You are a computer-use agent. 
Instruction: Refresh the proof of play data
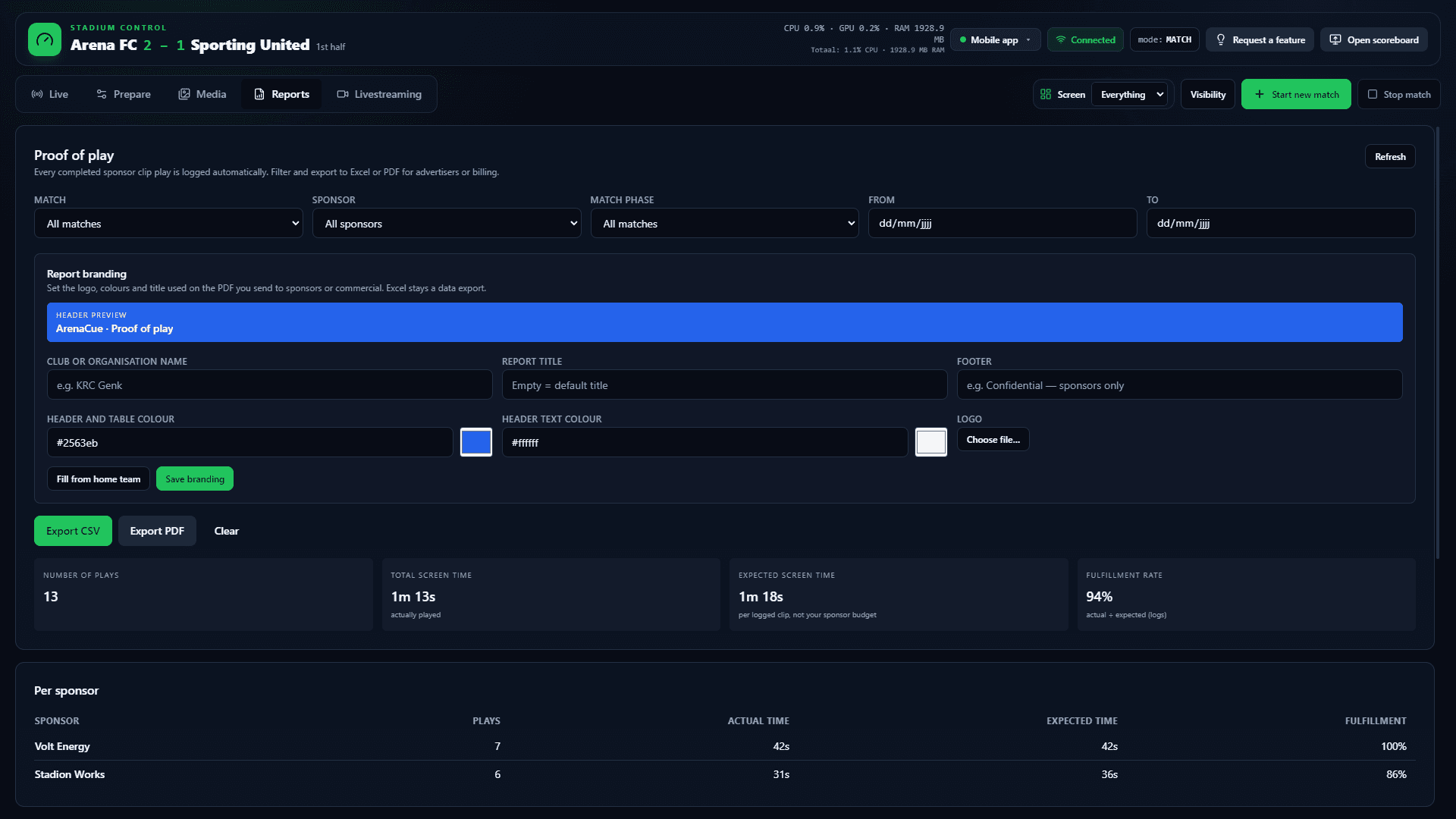[1390, 156]
